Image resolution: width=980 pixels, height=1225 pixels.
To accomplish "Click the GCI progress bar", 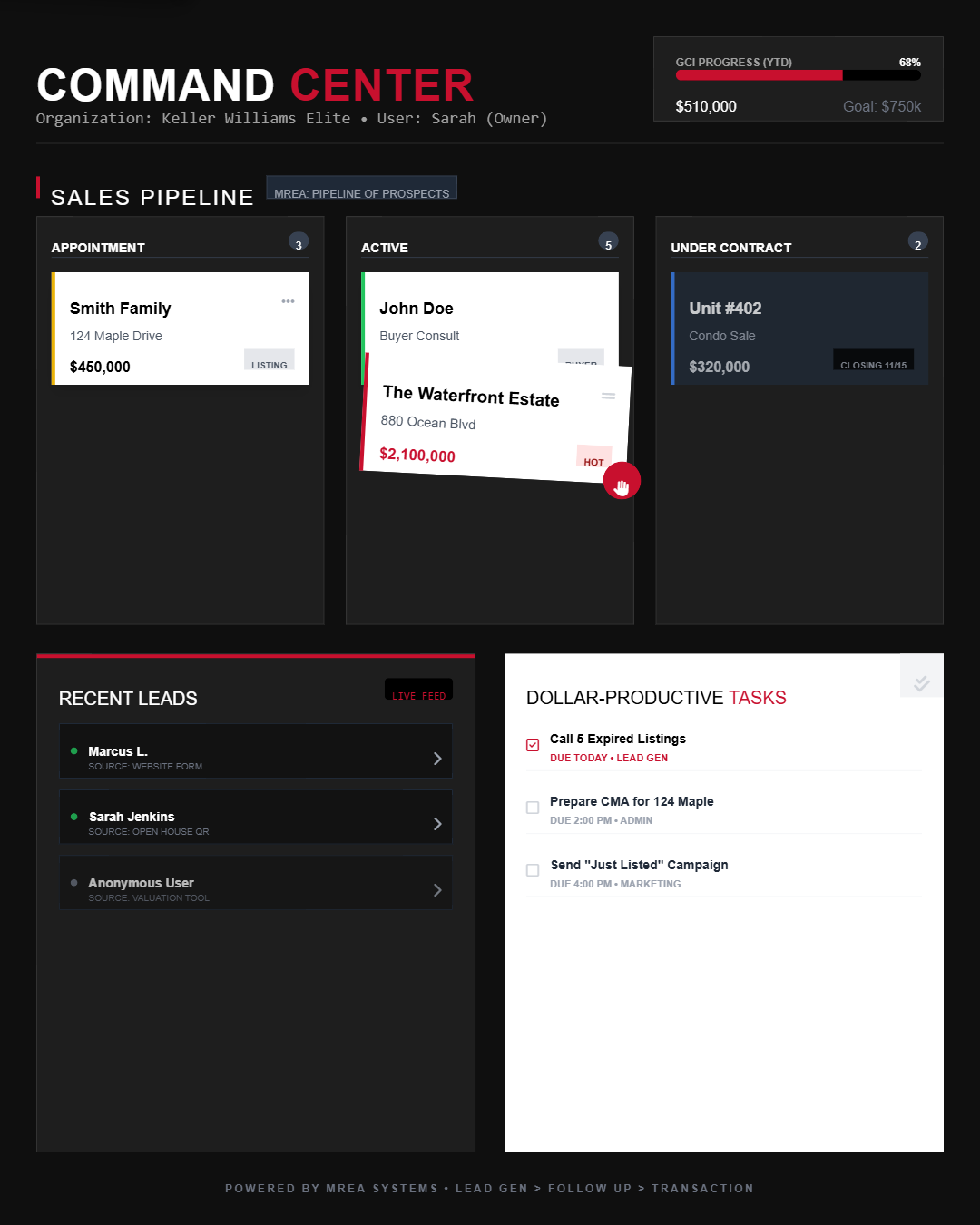I will (798, 75).
